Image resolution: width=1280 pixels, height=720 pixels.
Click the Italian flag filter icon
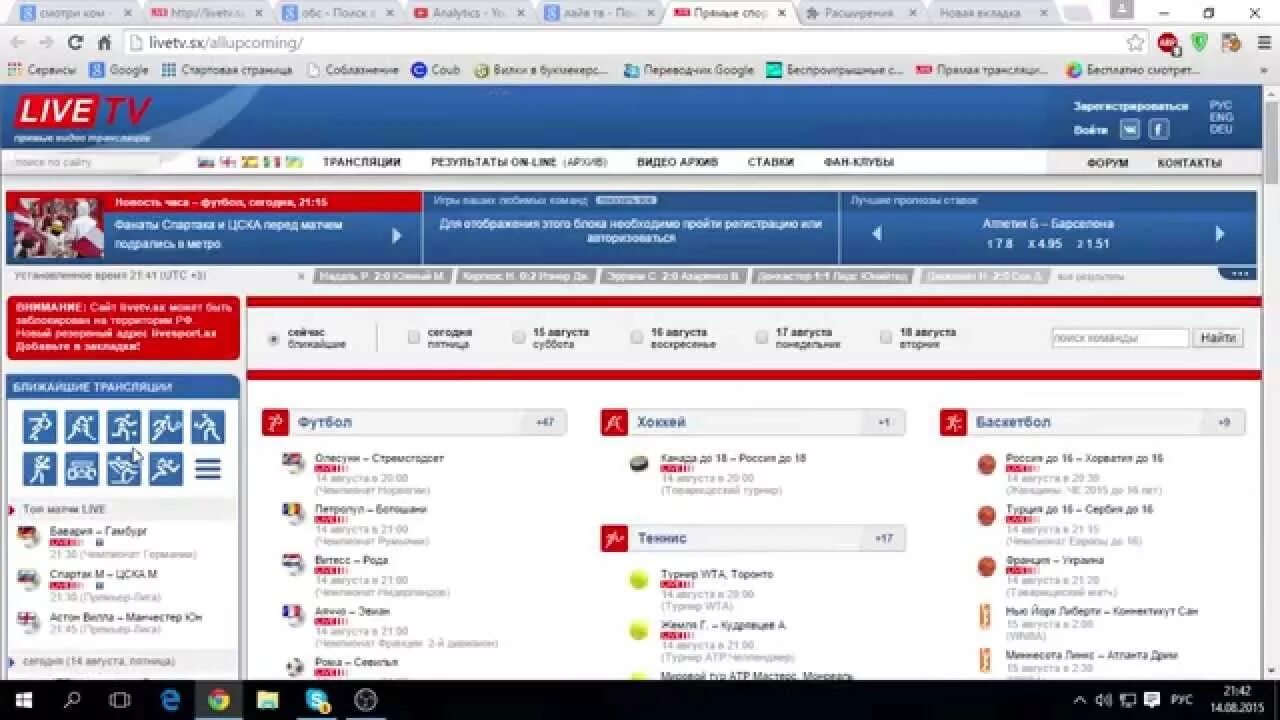[x=272, y=162]
